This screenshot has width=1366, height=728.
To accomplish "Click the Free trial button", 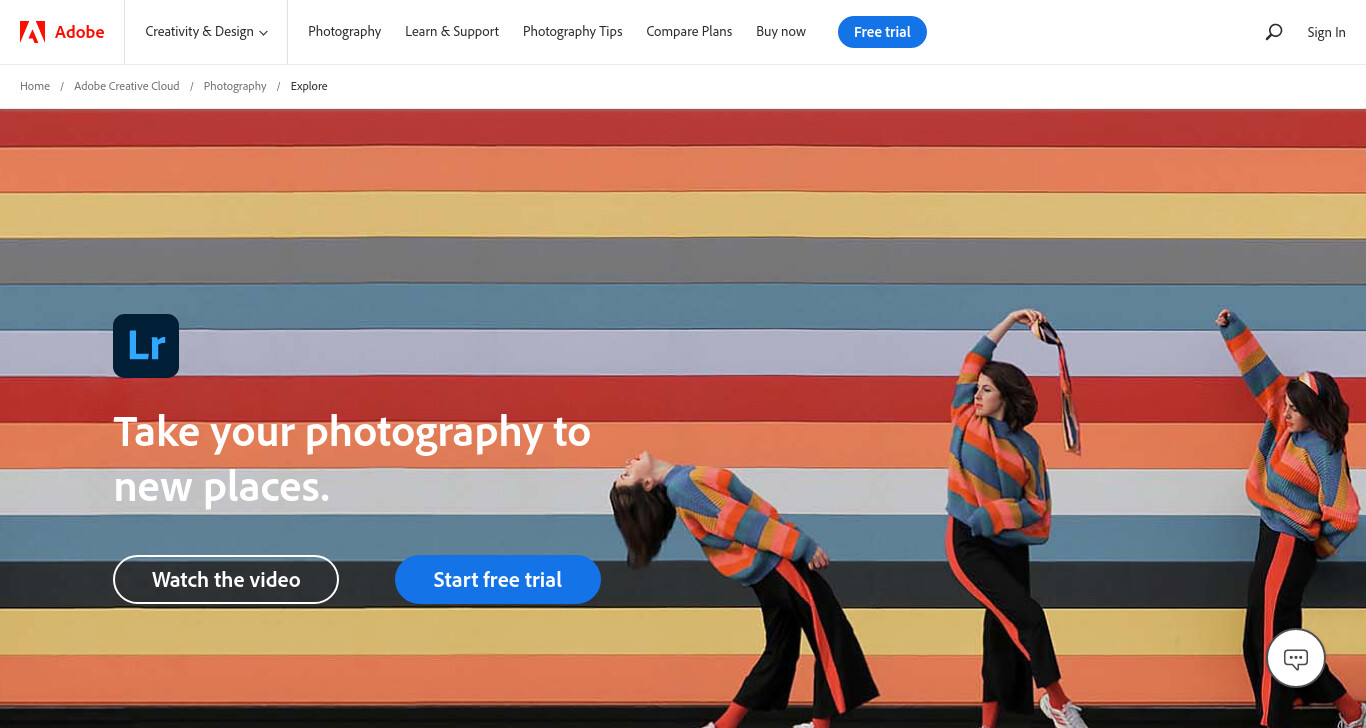I will click(882, 32).
